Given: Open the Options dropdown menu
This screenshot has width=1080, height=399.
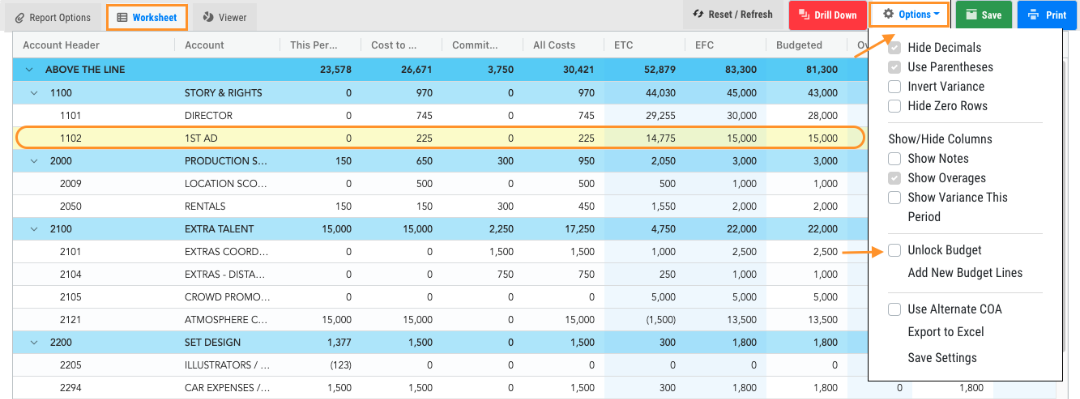Looking at the screenshot, I should 909,14.
